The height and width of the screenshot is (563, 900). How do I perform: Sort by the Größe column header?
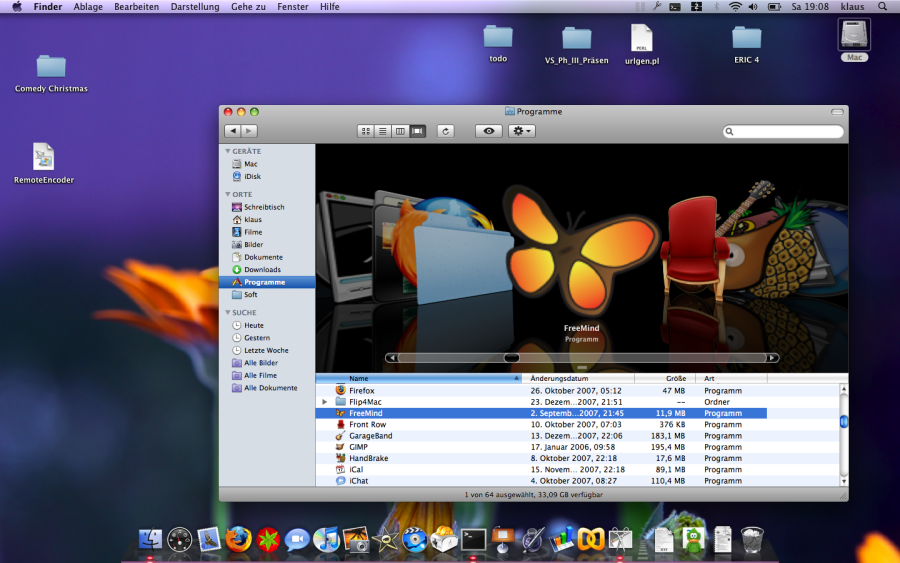pyautogui.click(x=665, y=378)
